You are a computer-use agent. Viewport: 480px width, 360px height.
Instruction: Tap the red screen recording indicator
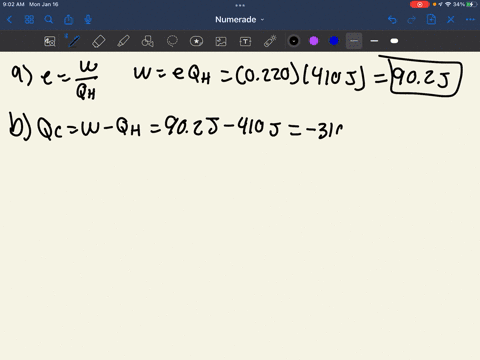[x=419, y=4]
